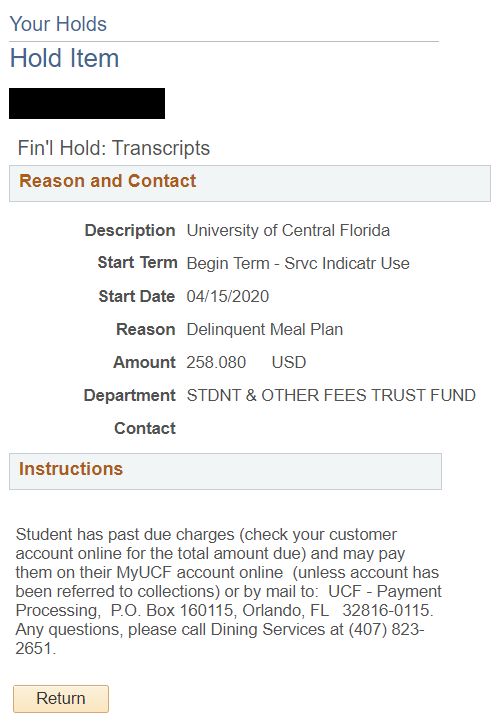This screenshot has width=500, height=721.
Task: Click the blacked-out name box
Action: [x=87, y=103]
